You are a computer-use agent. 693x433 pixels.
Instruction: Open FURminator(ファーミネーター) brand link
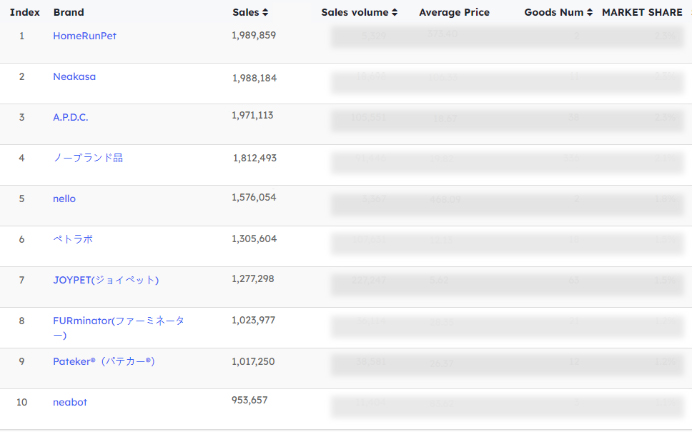tap(118, 327)
